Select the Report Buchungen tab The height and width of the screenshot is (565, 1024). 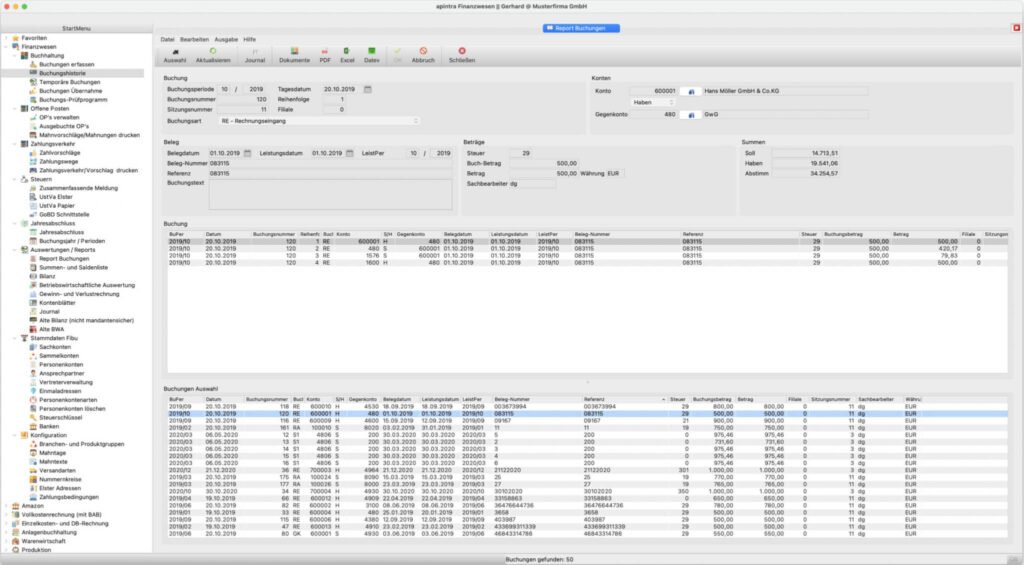tap(581, 28)
